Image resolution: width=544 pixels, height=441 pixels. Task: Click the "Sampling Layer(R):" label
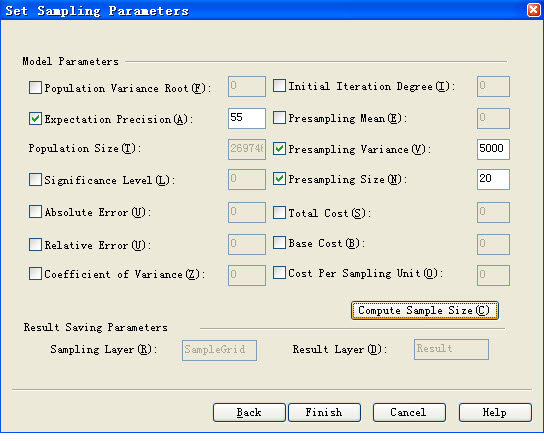pyautogui.click(x=104, y=349)
